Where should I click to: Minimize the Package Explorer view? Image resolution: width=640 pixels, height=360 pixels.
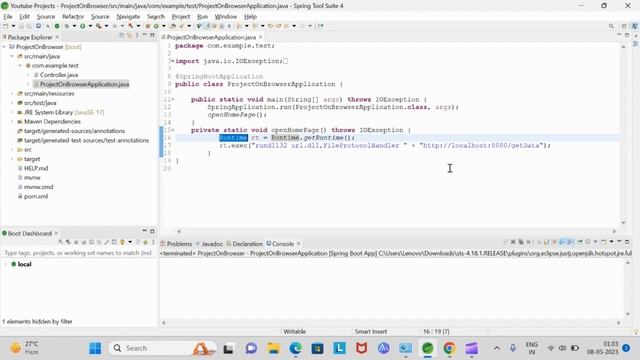(144, 36)
